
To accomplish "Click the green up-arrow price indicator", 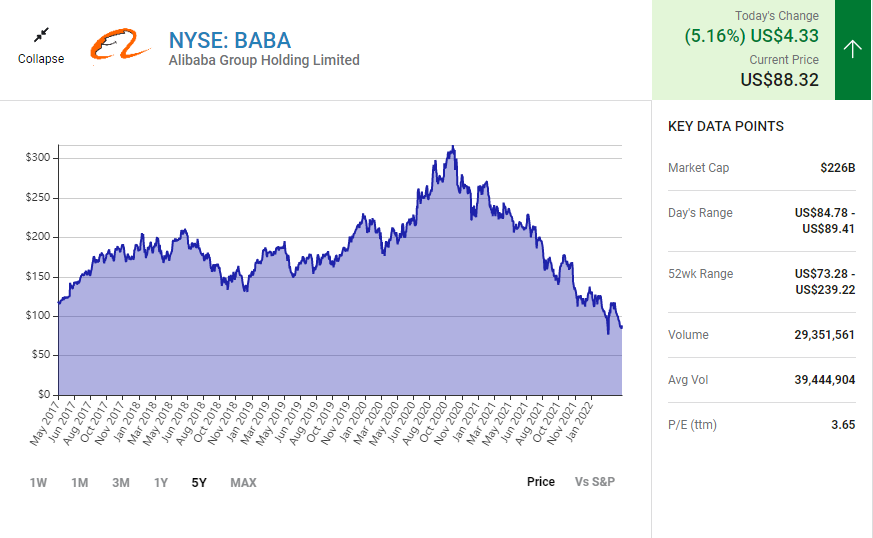I will pyautogui.click(x=853, y=50).
